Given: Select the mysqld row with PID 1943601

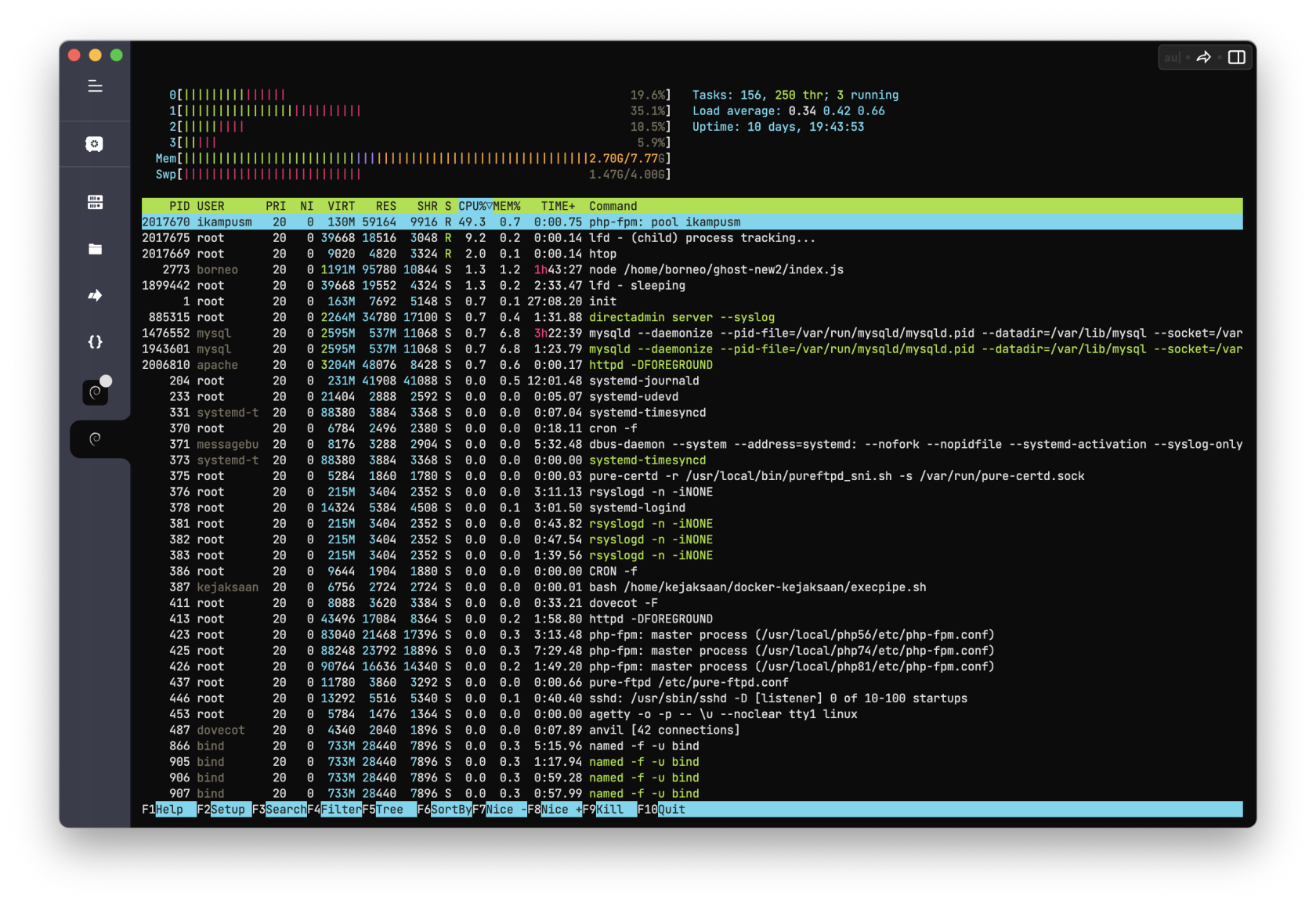Looking at the screenshot, I should pyautogui.click(x=692, y=348).
